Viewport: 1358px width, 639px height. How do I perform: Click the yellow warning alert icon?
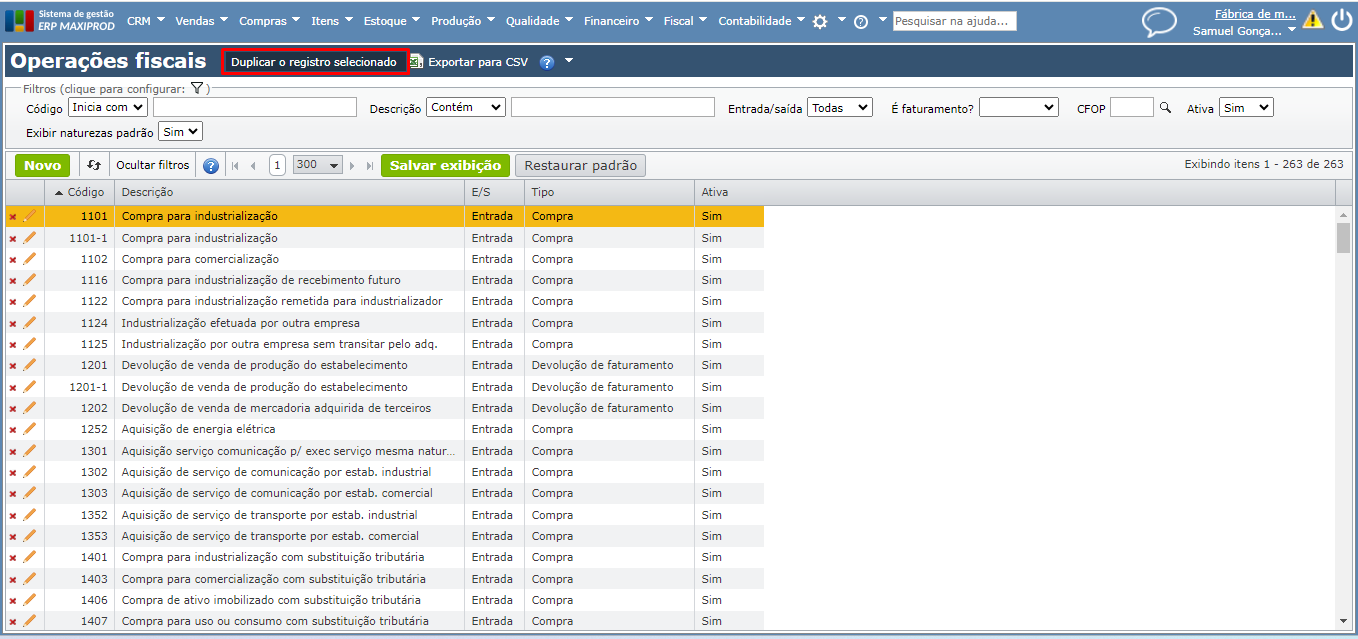coord(1313,19)
